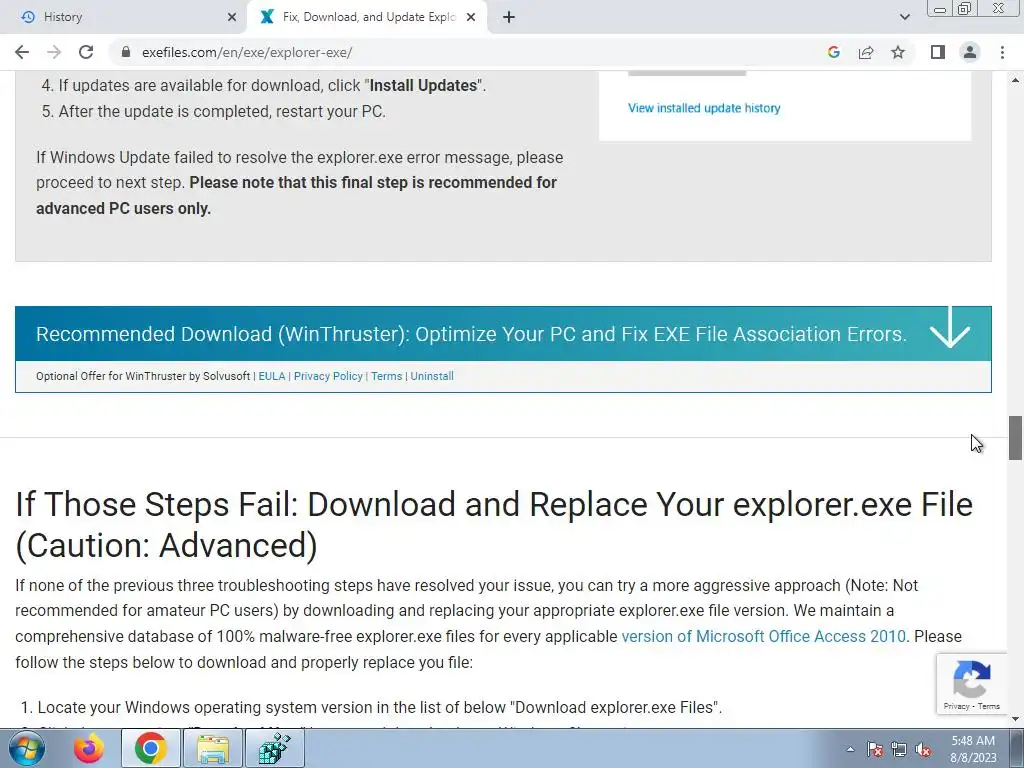Open a new browser tab
The width and height of the screenshot is (1024, 768).
[509, 17]
